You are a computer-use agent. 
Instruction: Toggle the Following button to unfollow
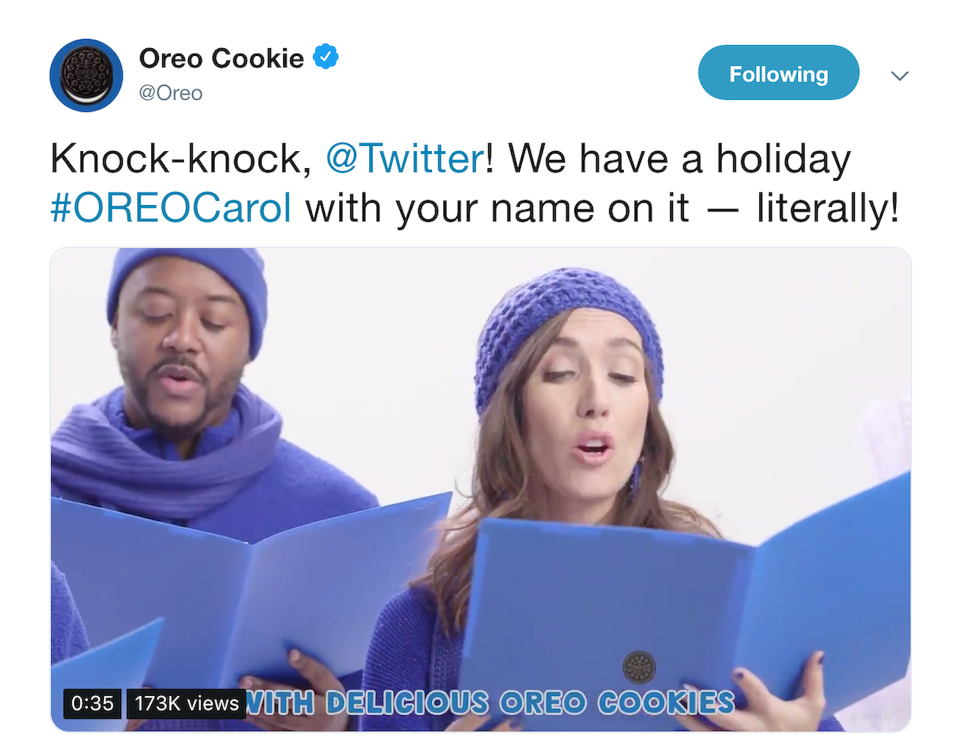pos(778,73)
